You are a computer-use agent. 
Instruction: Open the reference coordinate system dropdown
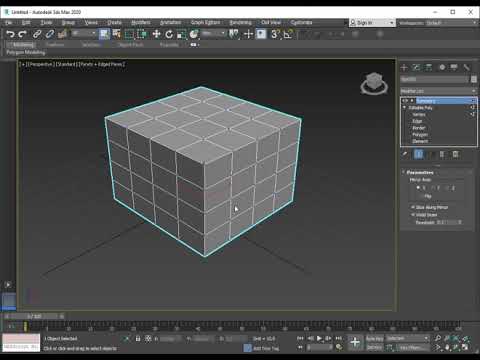[213, 33]
